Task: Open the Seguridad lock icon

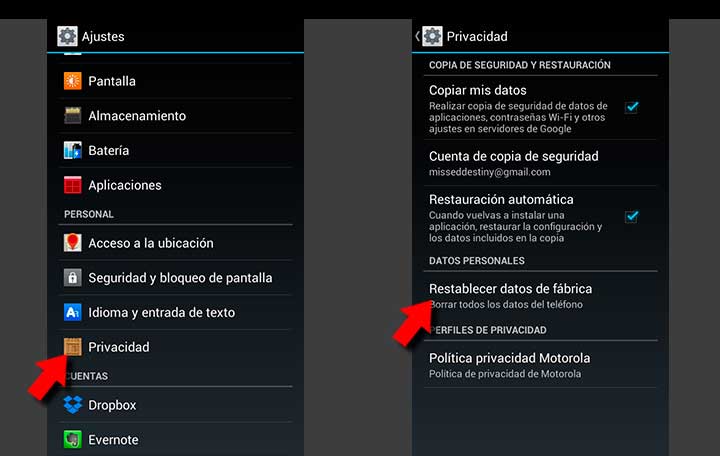Action: click(x=73, y=277)
